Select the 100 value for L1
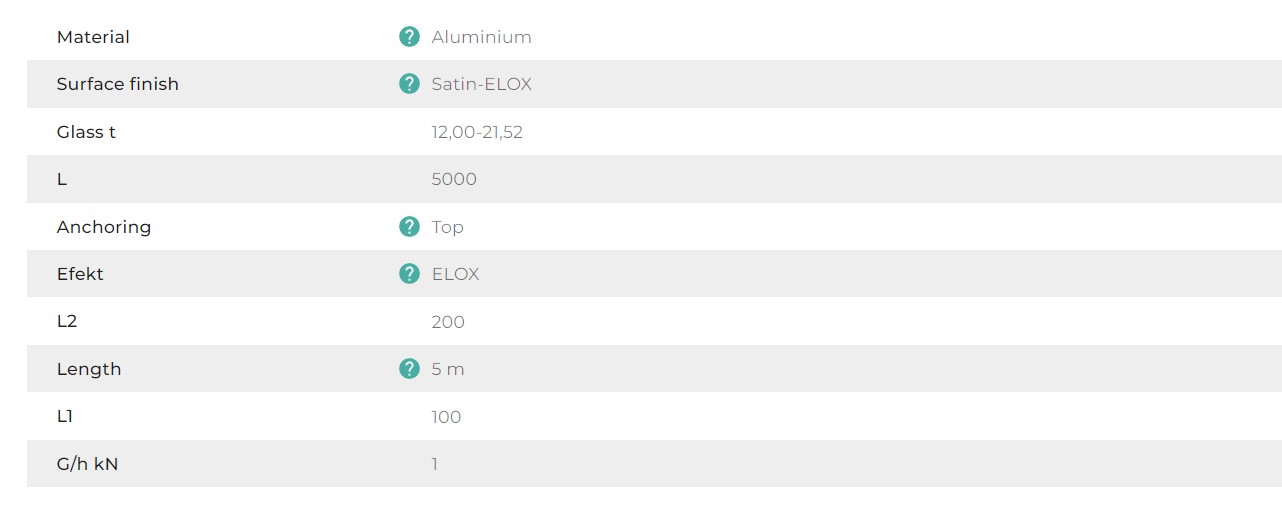The image size is (1282, 510). tap(447, 417)
